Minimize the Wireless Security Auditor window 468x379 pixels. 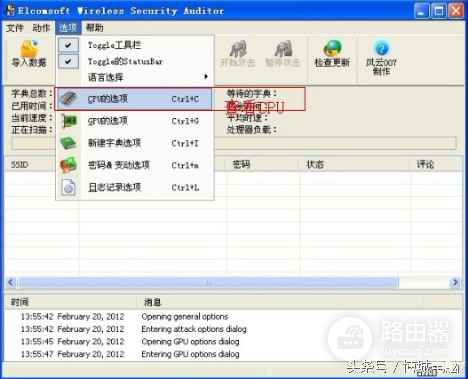tap(422, 11)
